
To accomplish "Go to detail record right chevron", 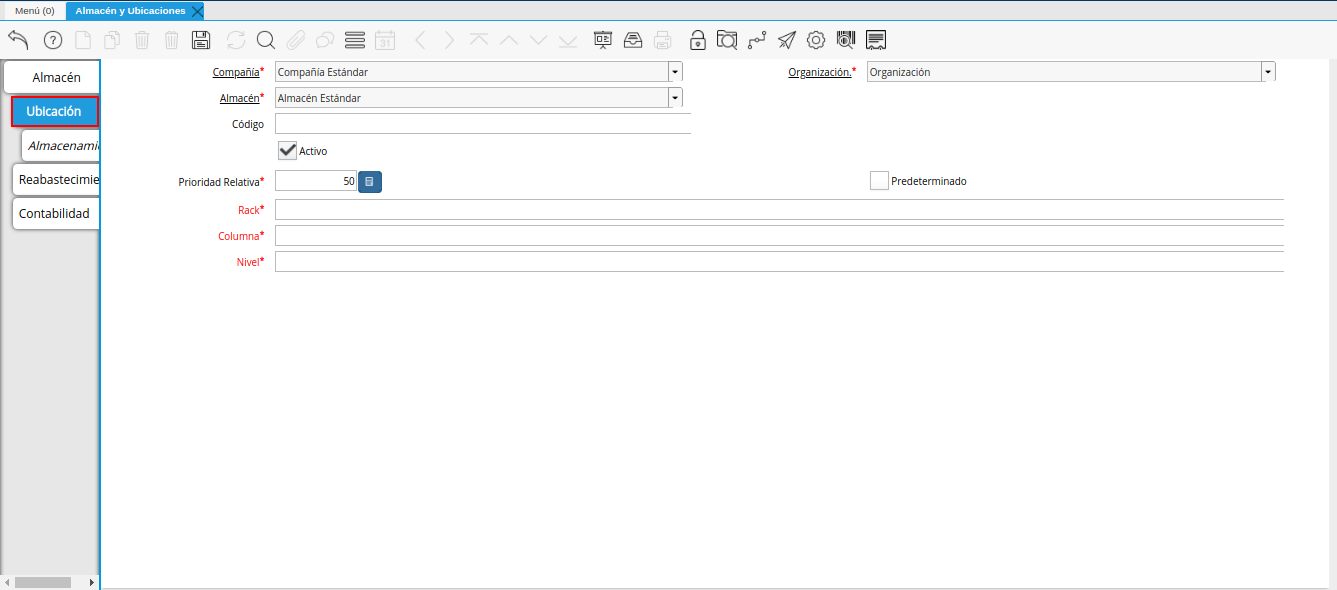I will [x=449, y=40].
